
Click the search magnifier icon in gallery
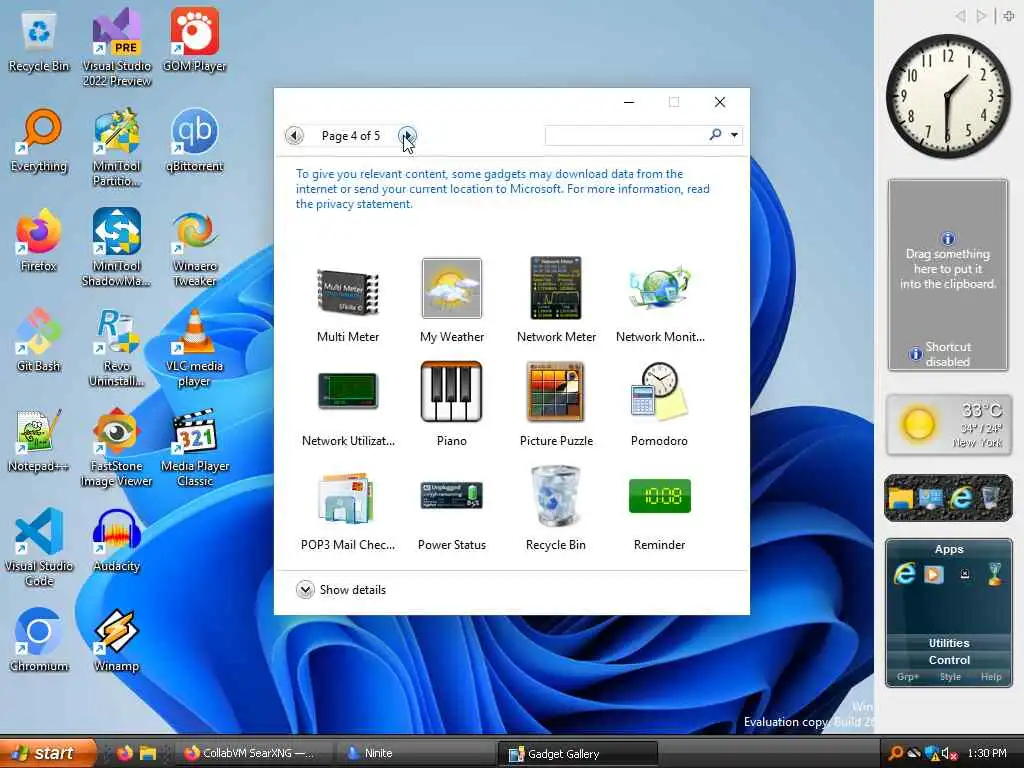716,135
